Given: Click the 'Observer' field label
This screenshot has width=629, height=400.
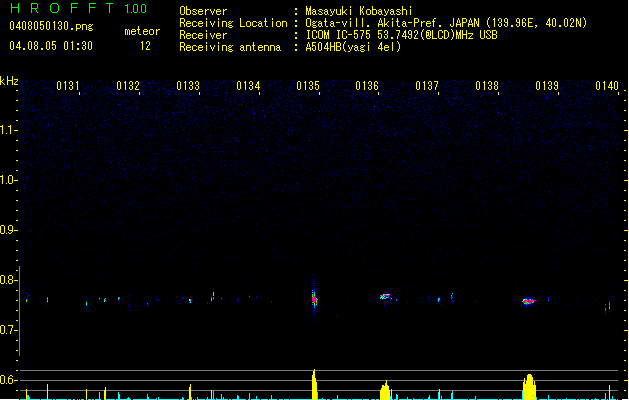Looking at the screenshot, I should tap(203, 11).
